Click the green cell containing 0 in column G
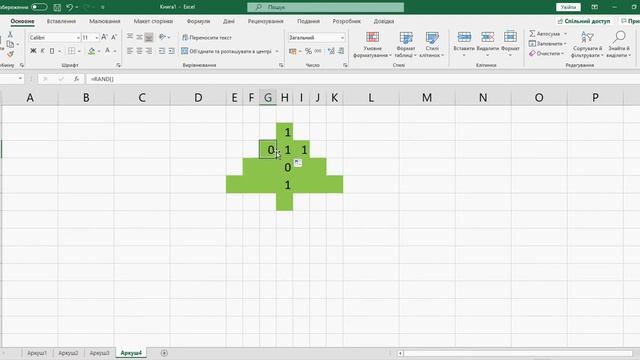This screenshot has width=640, height=360. [x=268, y=149]
